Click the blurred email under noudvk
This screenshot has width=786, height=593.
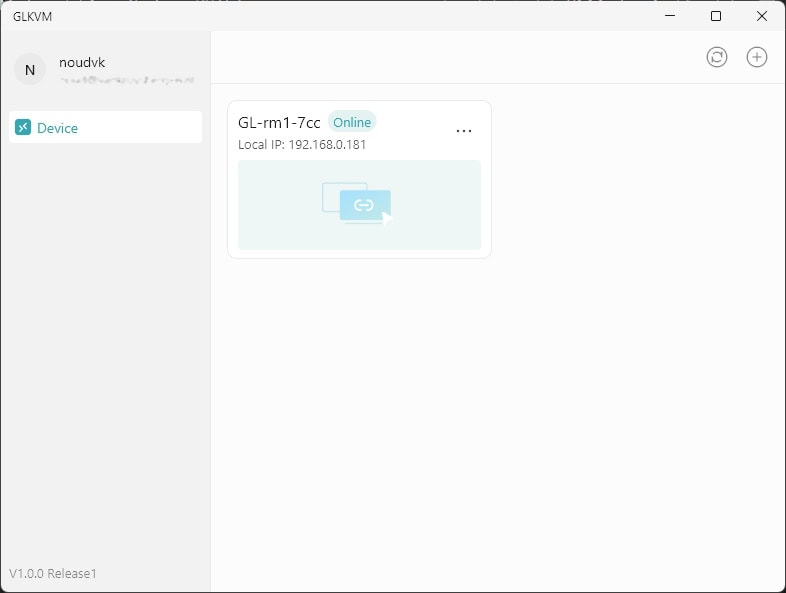pos(126,79)
